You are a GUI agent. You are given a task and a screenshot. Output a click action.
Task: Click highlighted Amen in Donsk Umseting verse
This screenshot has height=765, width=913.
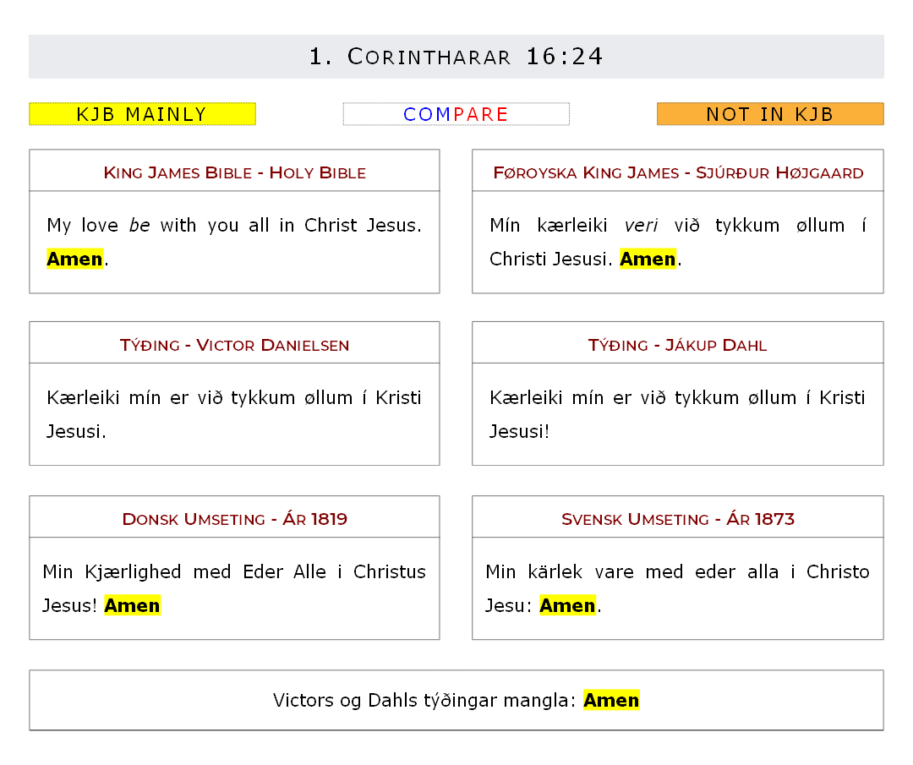(x=132, y=605)
